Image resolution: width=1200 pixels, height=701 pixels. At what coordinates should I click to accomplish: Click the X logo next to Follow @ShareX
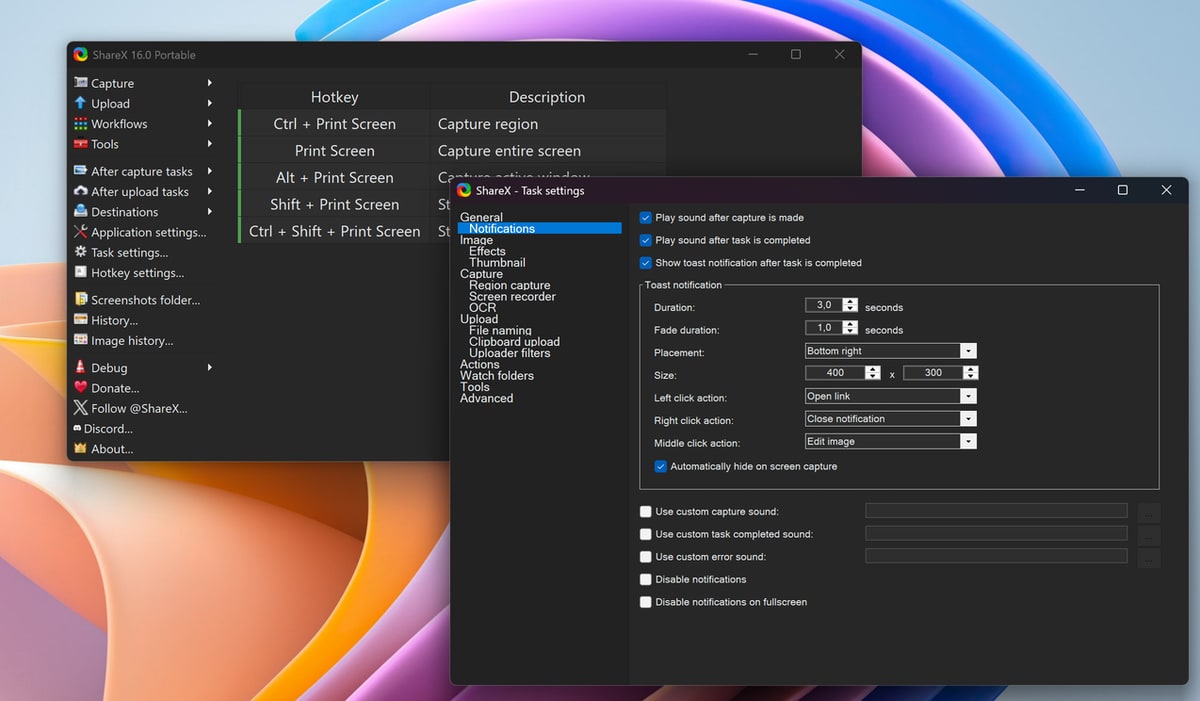[x=80, y=408]
